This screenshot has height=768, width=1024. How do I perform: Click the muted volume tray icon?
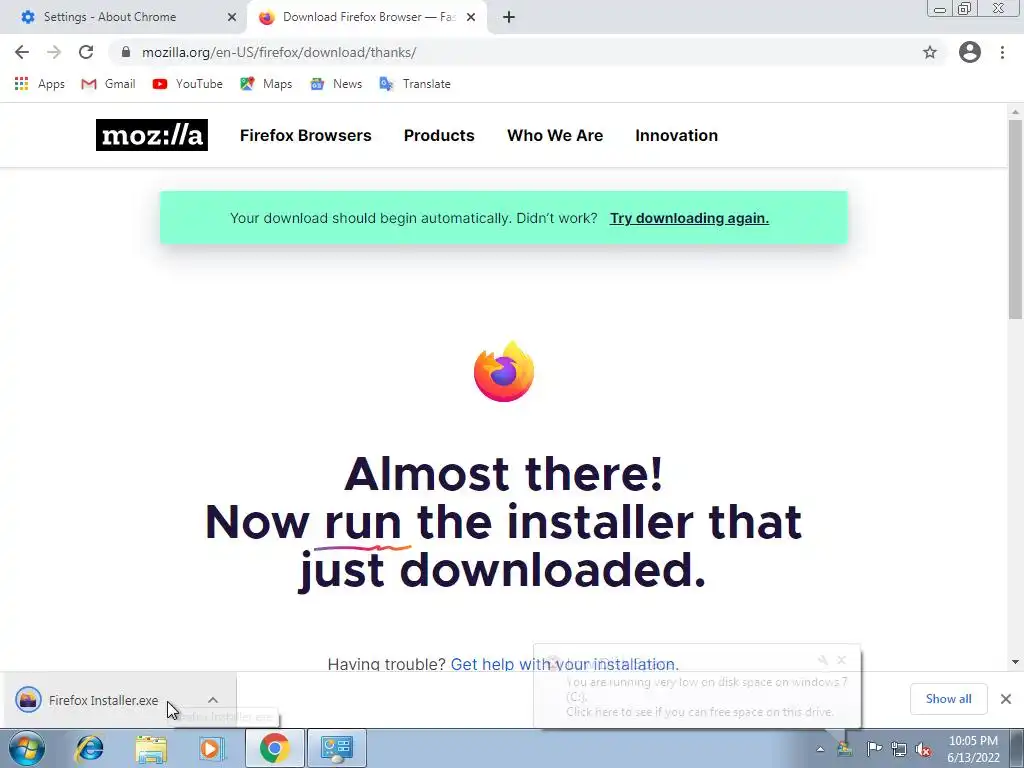pyautogui.click(x=923, y=749)
